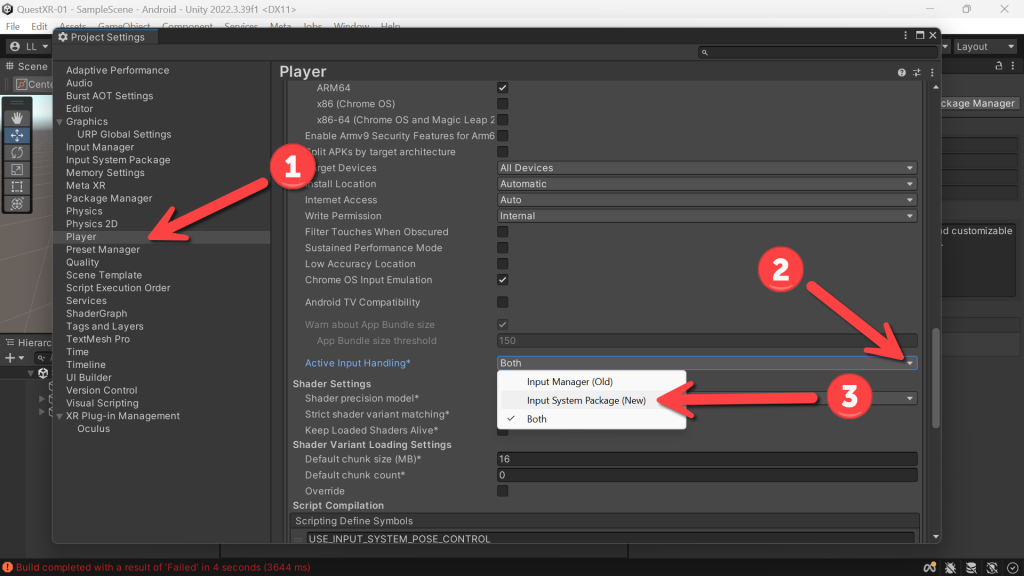
Task: Open the Target Devices dropdown
Action: [707, 168]
